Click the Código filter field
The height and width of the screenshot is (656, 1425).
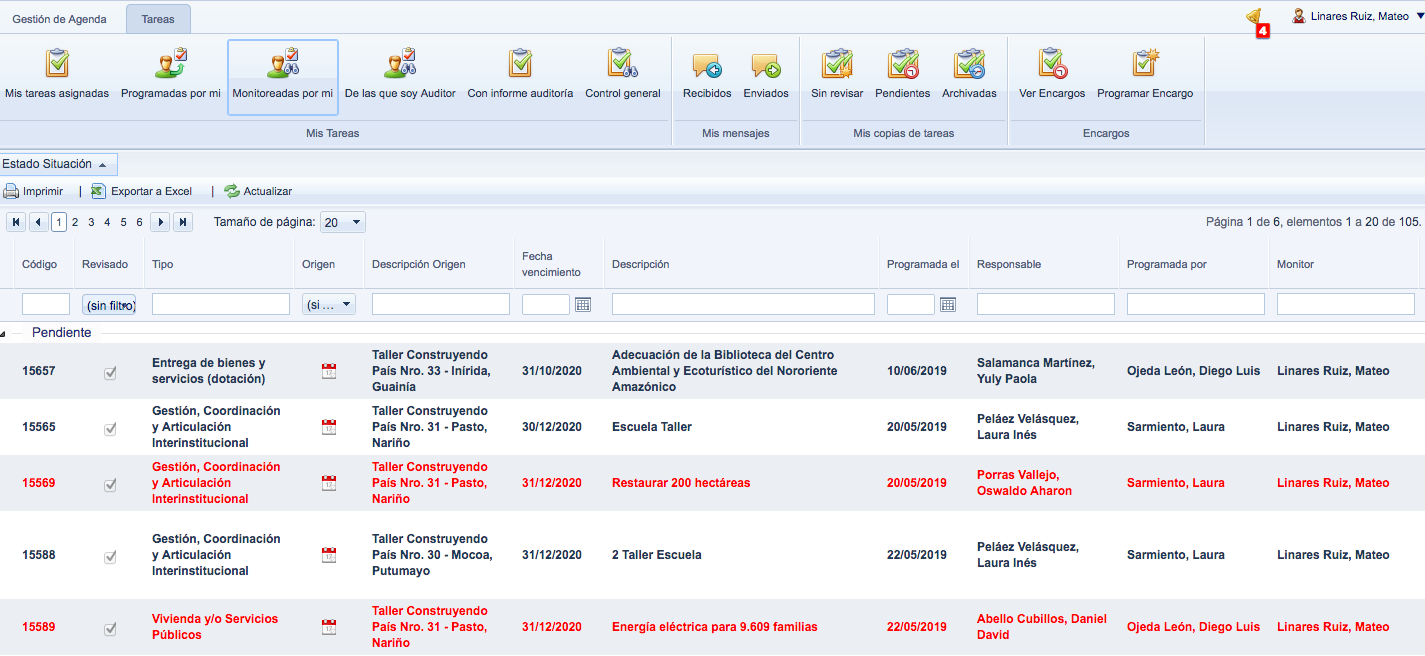point(46,304)
